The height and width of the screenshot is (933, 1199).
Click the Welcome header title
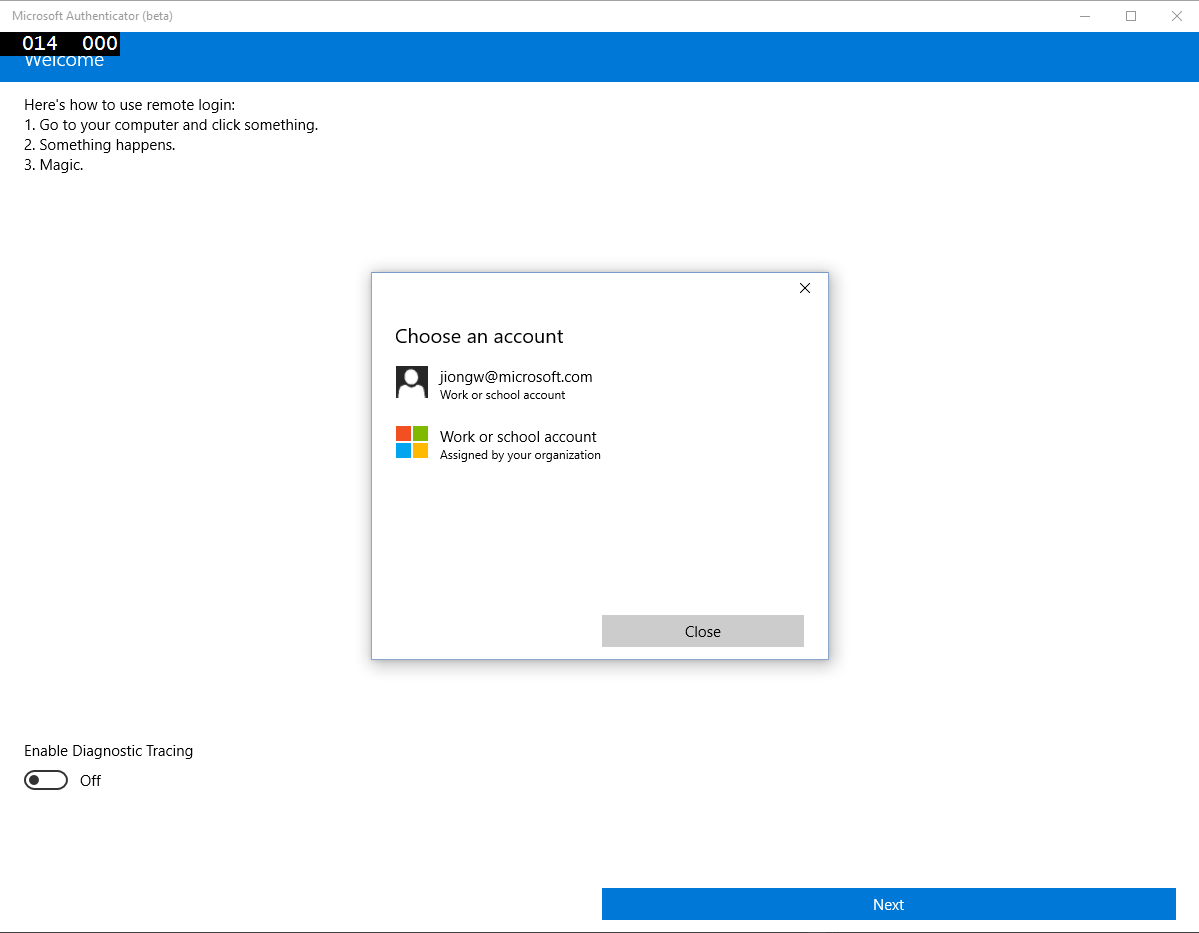tap(64, 60)
